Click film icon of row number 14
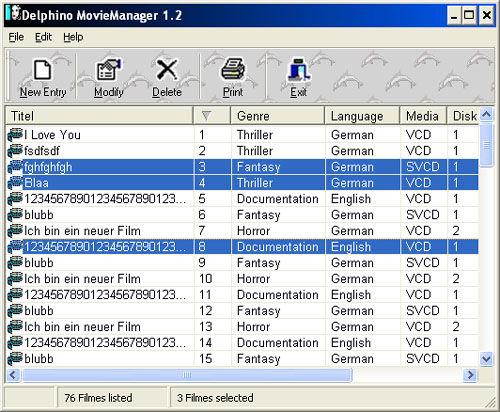Screen dimensions: 500x412 tap(15, 343)
